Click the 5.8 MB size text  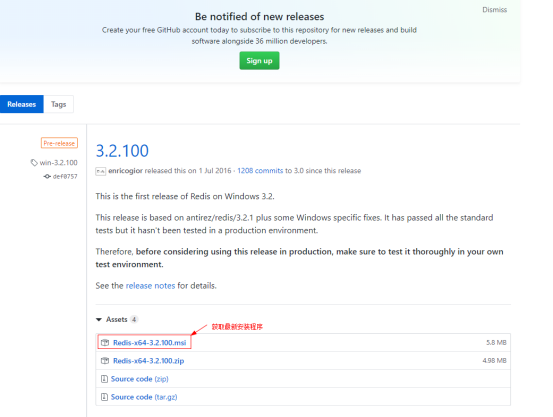(x=496, y=343)
